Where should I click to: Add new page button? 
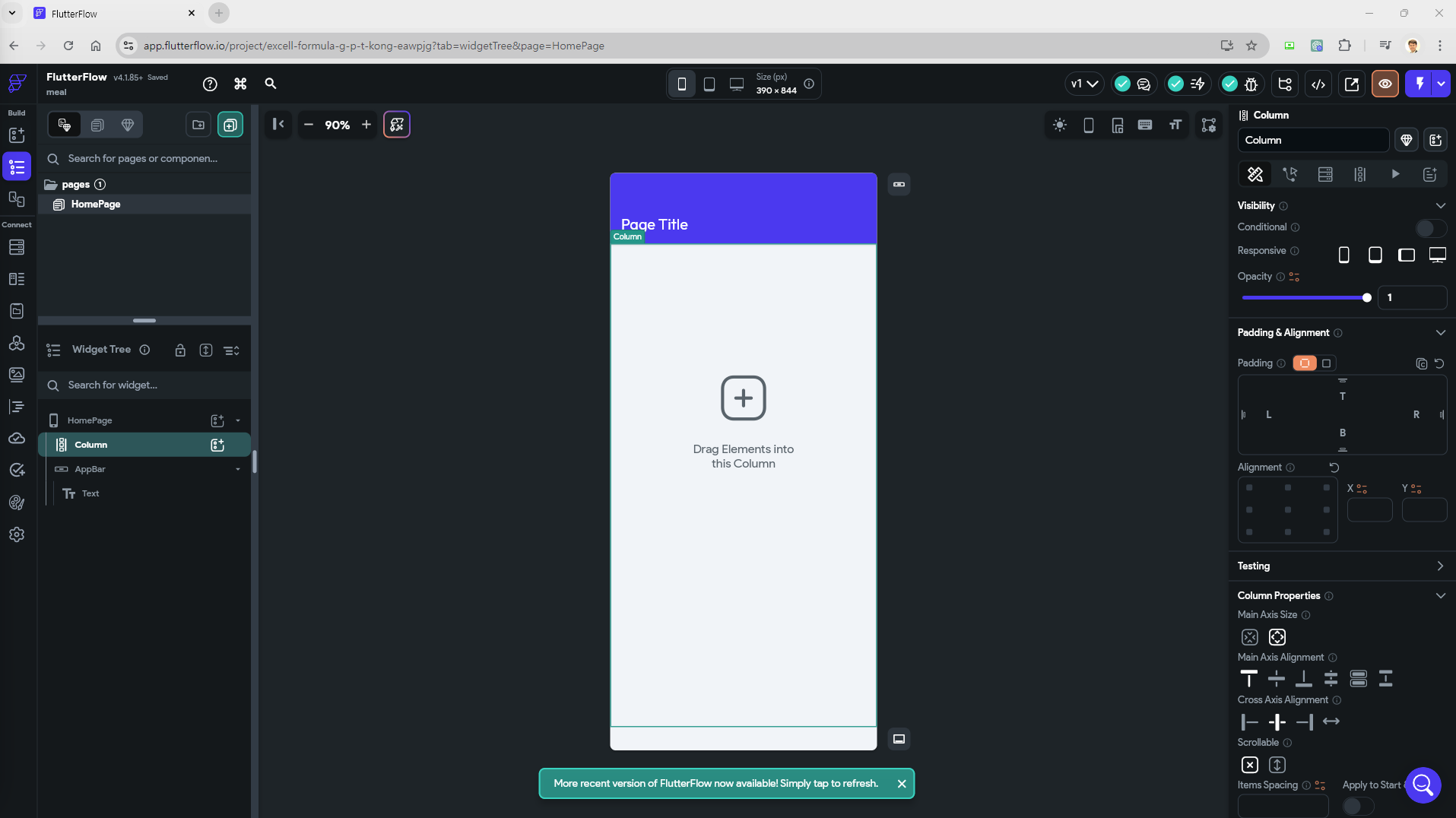(230, 125)
